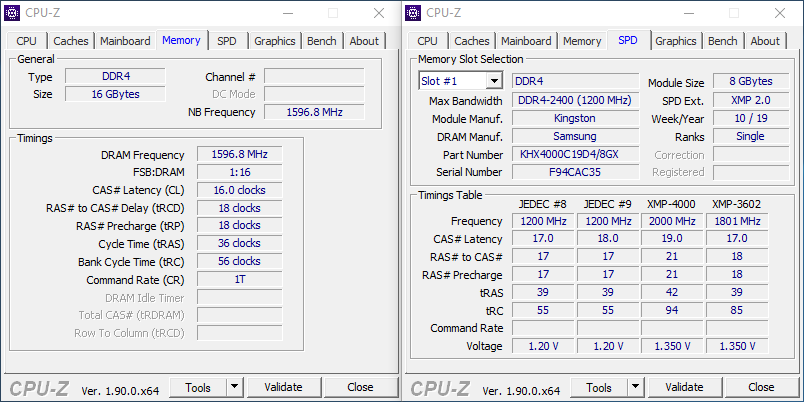This screenshot has height=402, width=804.
Task: Open the Bench tab in left window
Action: point(321,41)
